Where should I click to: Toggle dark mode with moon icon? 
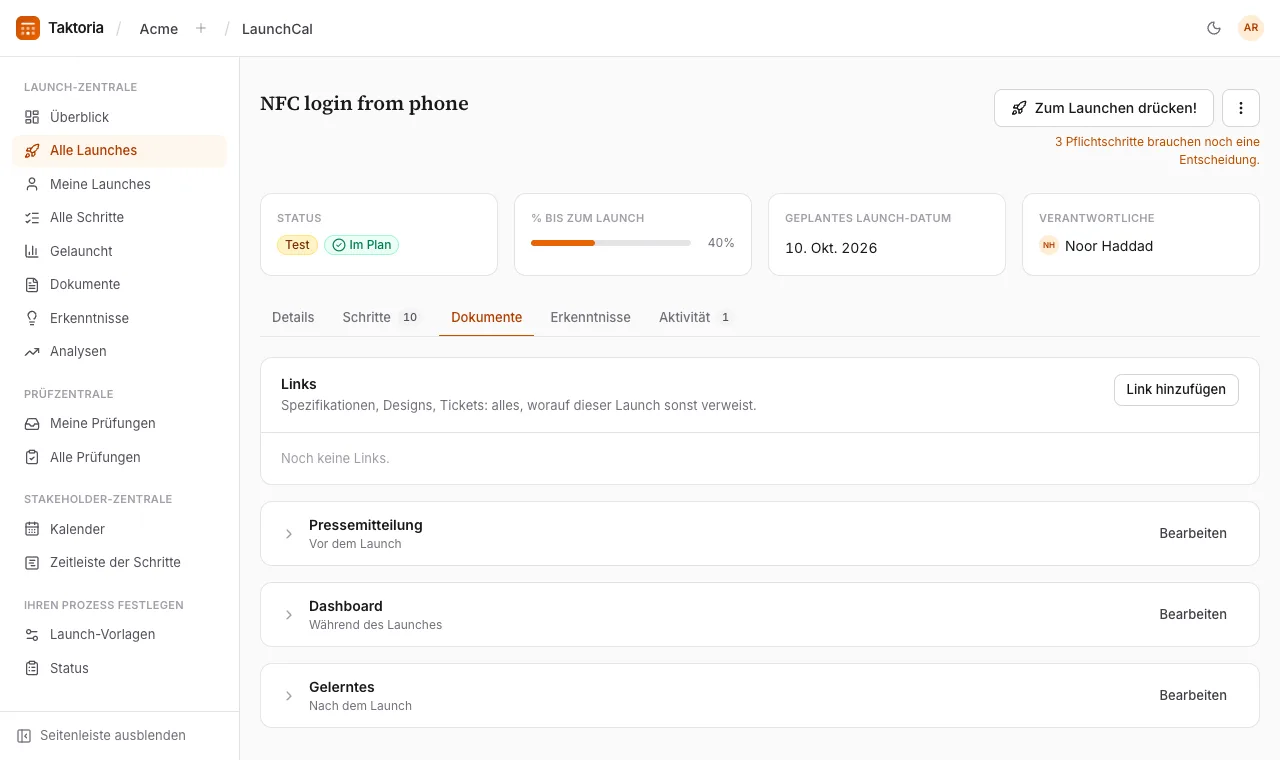1214,28
